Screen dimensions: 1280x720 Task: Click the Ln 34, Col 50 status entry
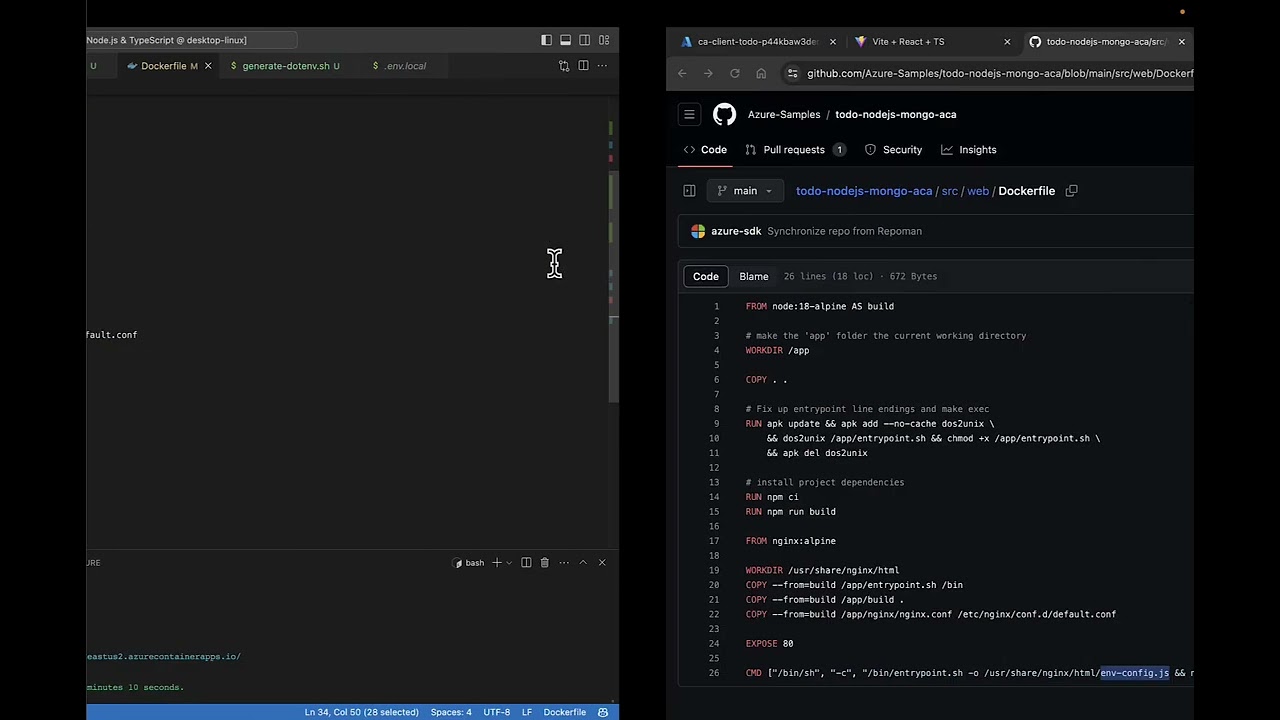361,712
